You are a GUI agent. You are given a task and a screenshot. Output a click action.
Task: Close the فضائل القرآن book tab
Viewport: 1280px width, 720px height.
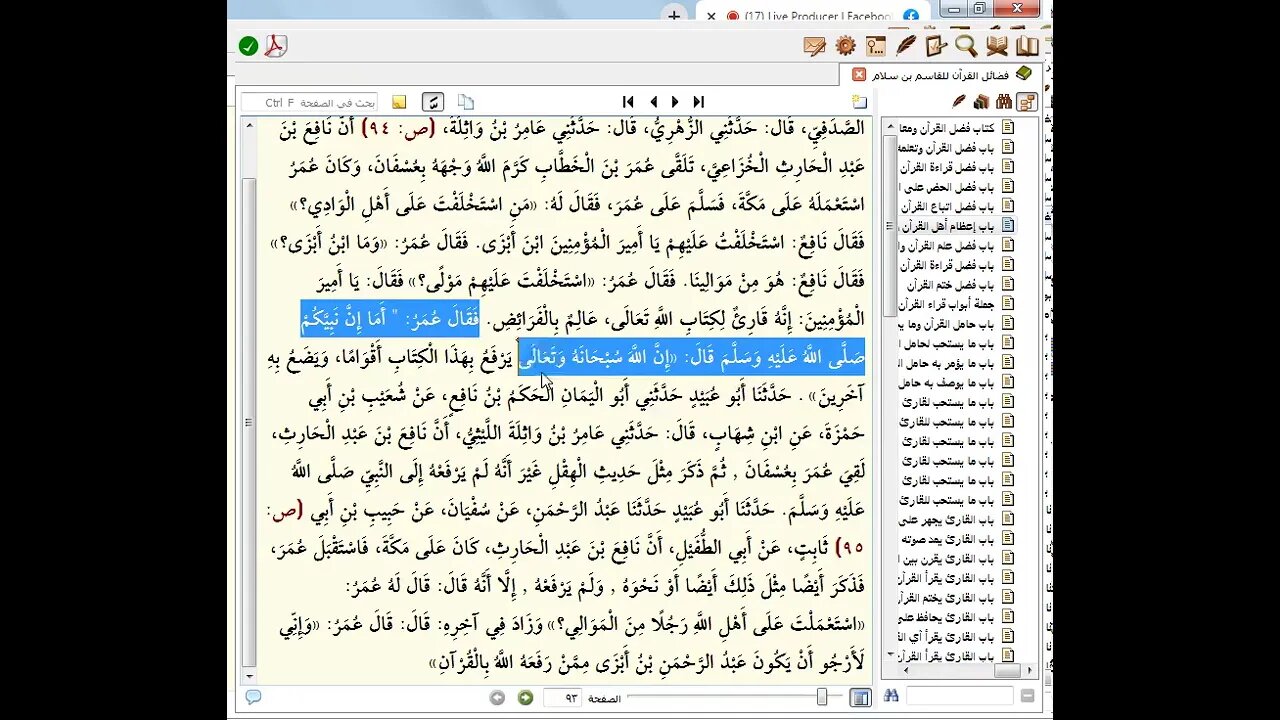coord(859,74)
